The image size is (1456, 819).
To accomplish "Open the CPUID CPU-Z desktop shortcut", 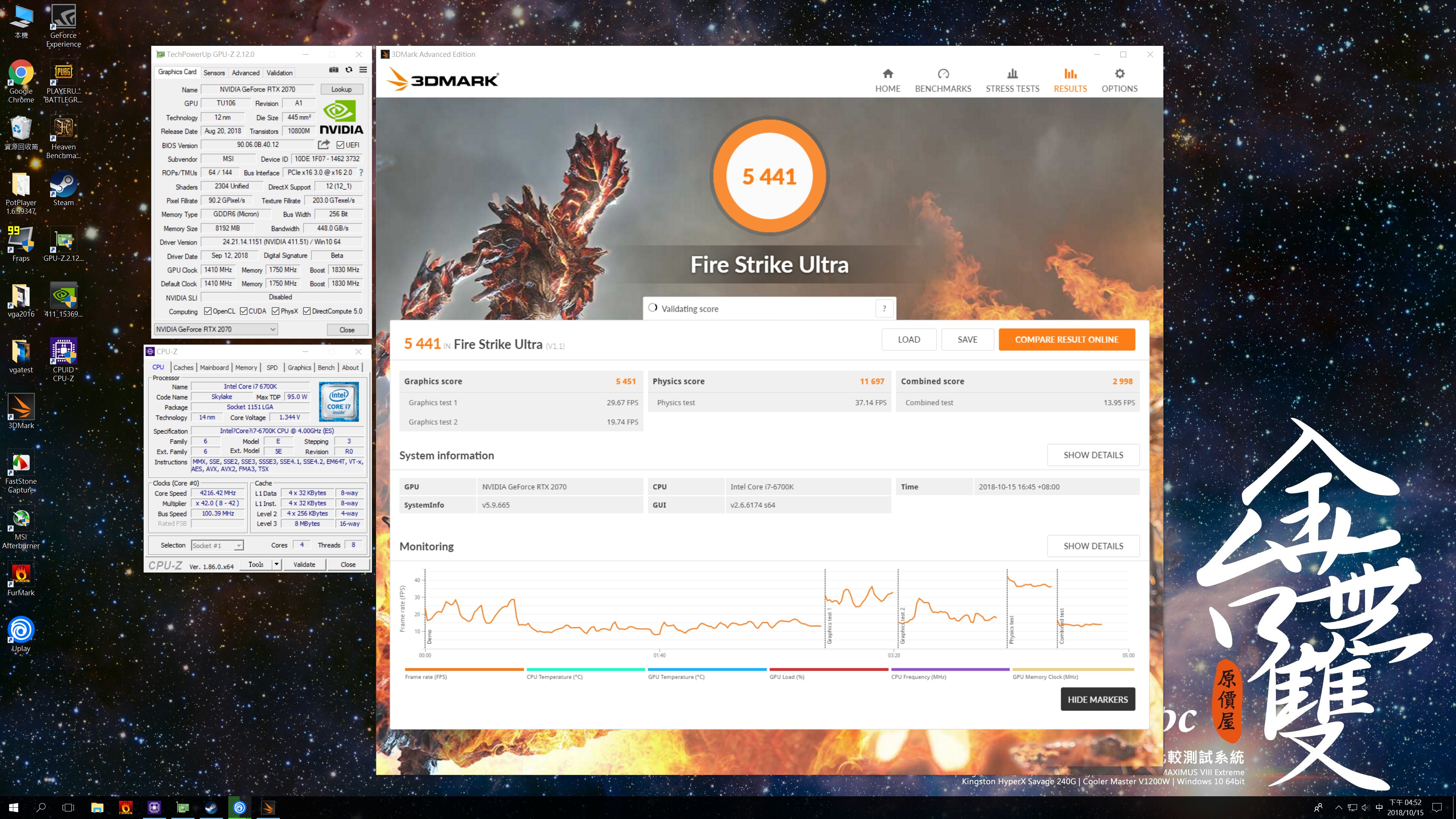I will [63, 360].
